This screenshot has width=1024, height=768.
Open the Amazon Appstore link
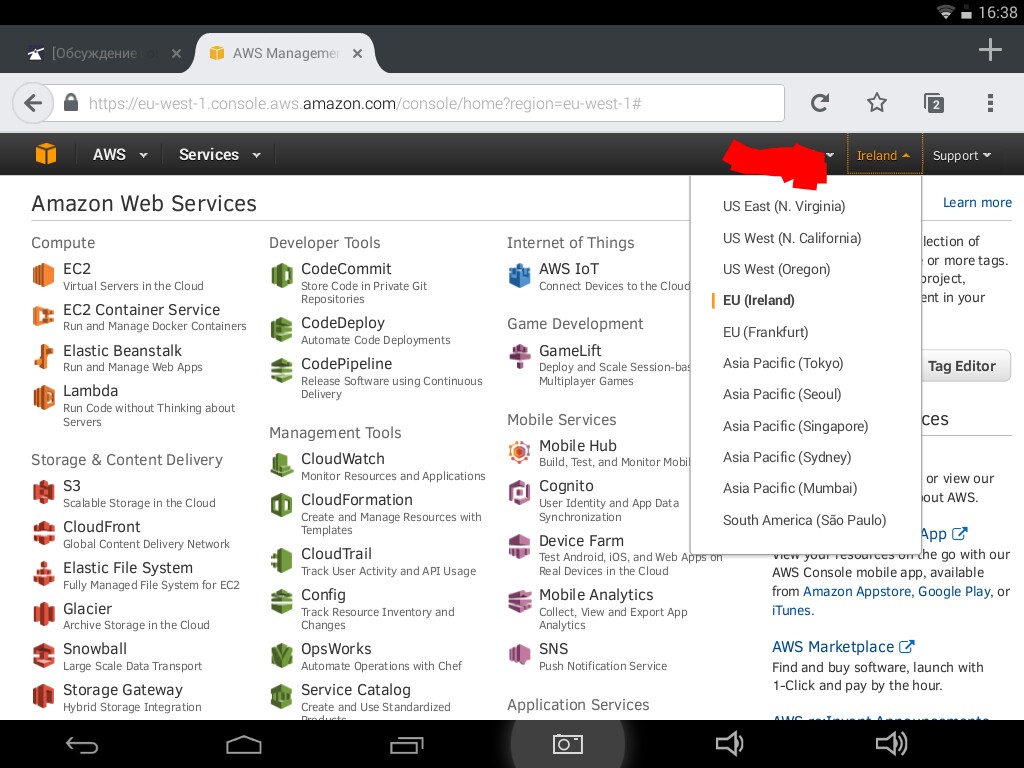[856, 591]
